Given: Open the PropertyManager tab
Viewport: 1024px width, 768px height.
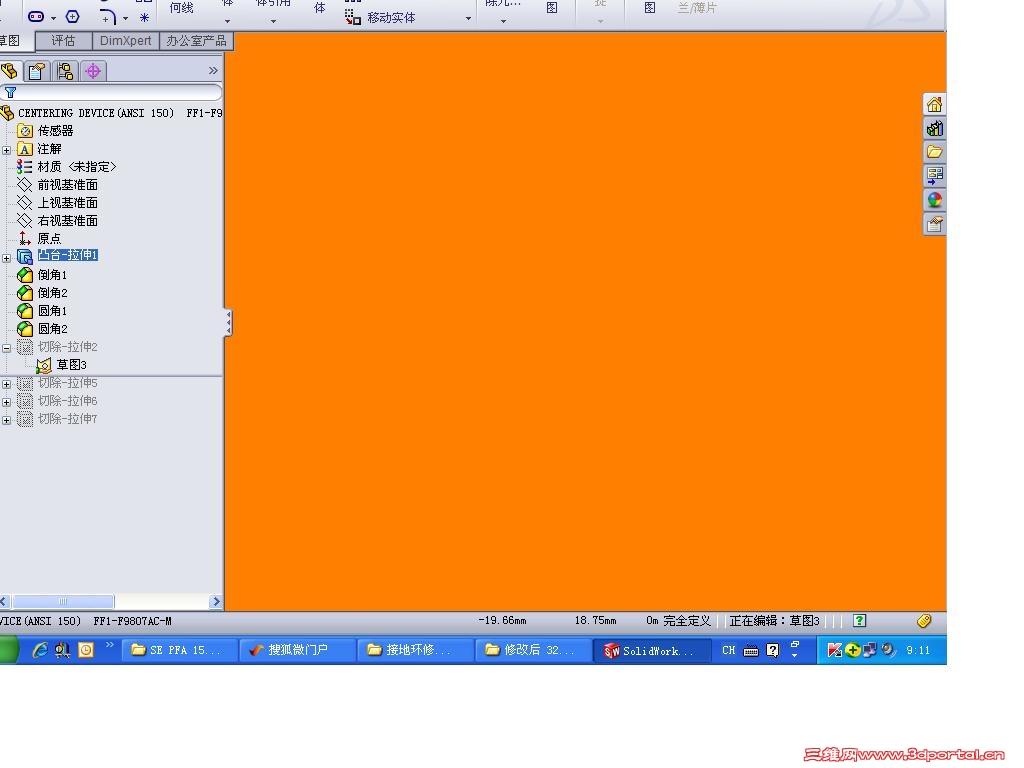Looking at the screenshot, I should coord(37,71).
